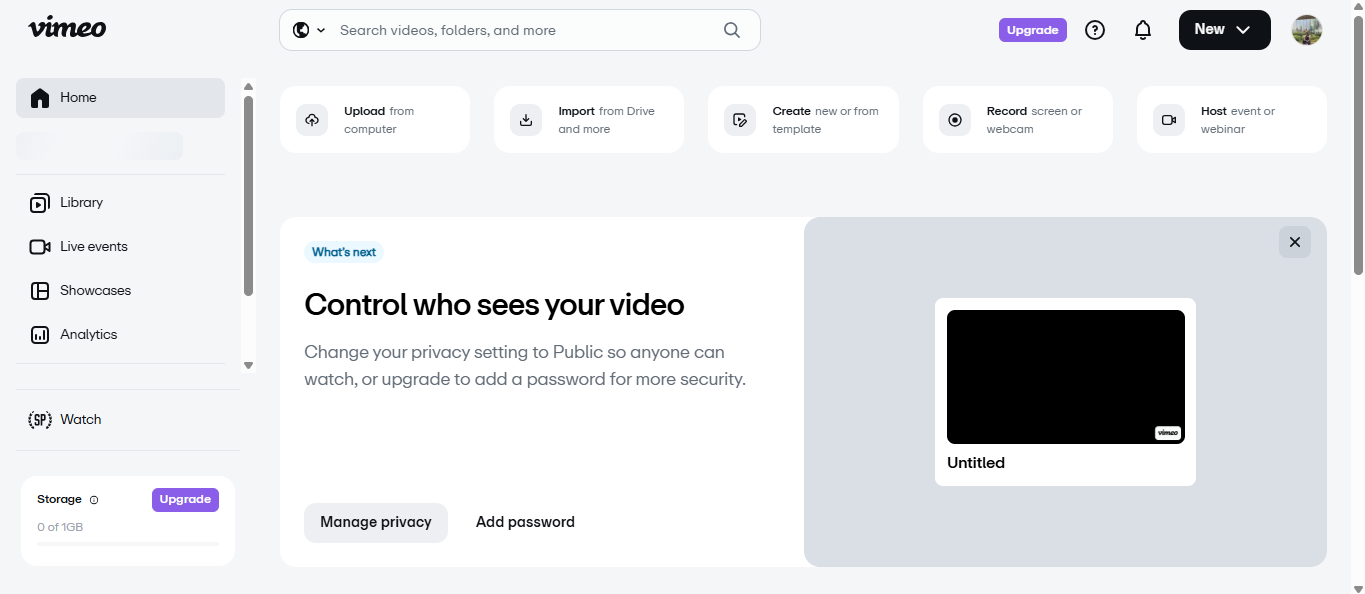Select Home in the sidebar
Screen dimensions: 1365x594
(x=80, y=97)
